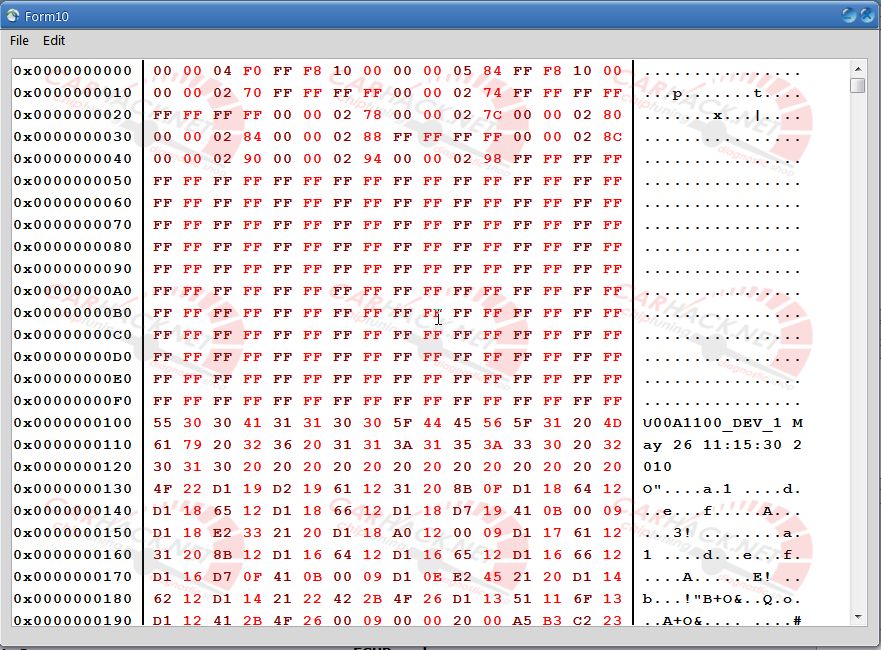Select address 0x0000000180
The width and height of the screenshot is (881, 650).
pyautogui.click(x=73, y=598)
